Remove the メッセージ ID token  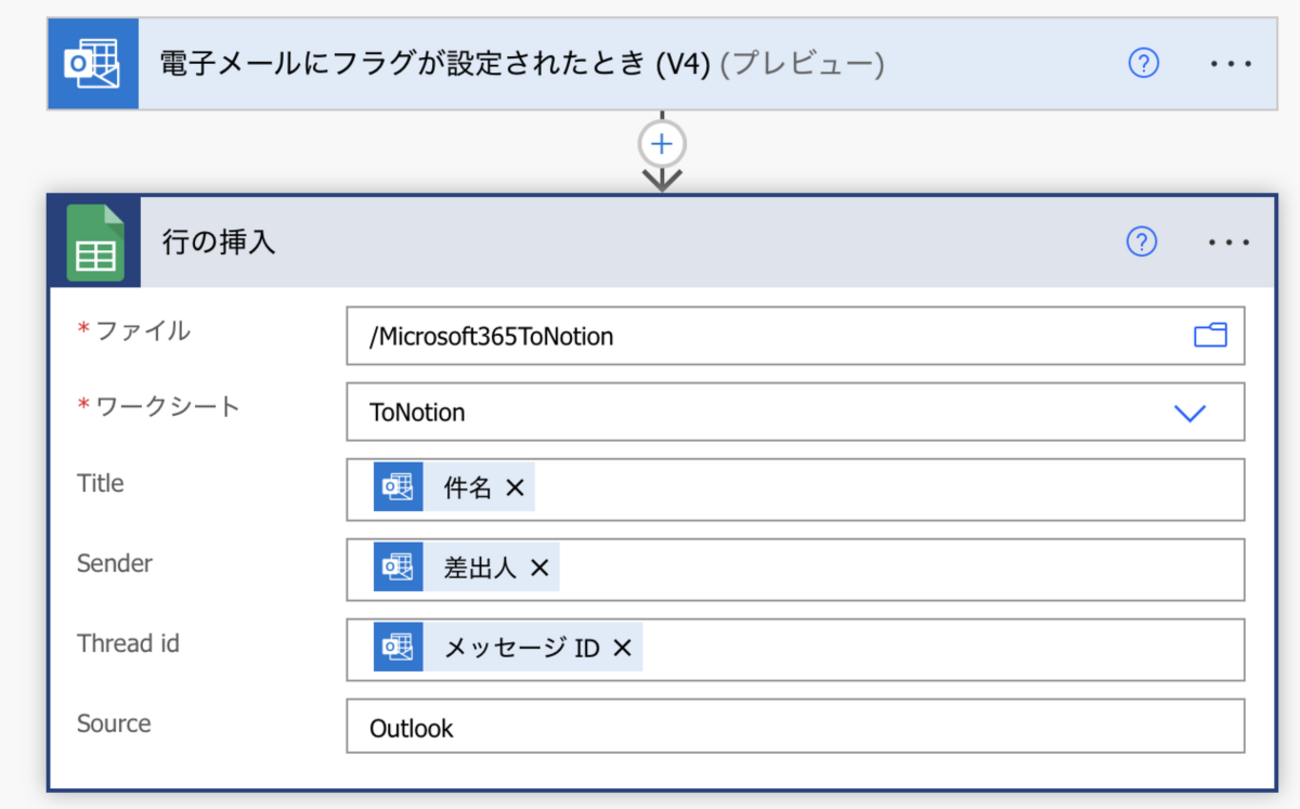(x=622, y=648)
